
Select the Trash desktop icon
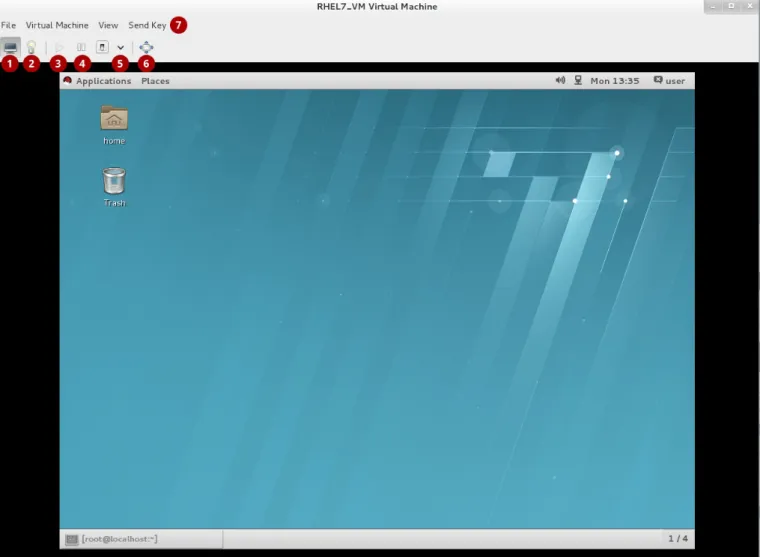[x=114, y=187]
